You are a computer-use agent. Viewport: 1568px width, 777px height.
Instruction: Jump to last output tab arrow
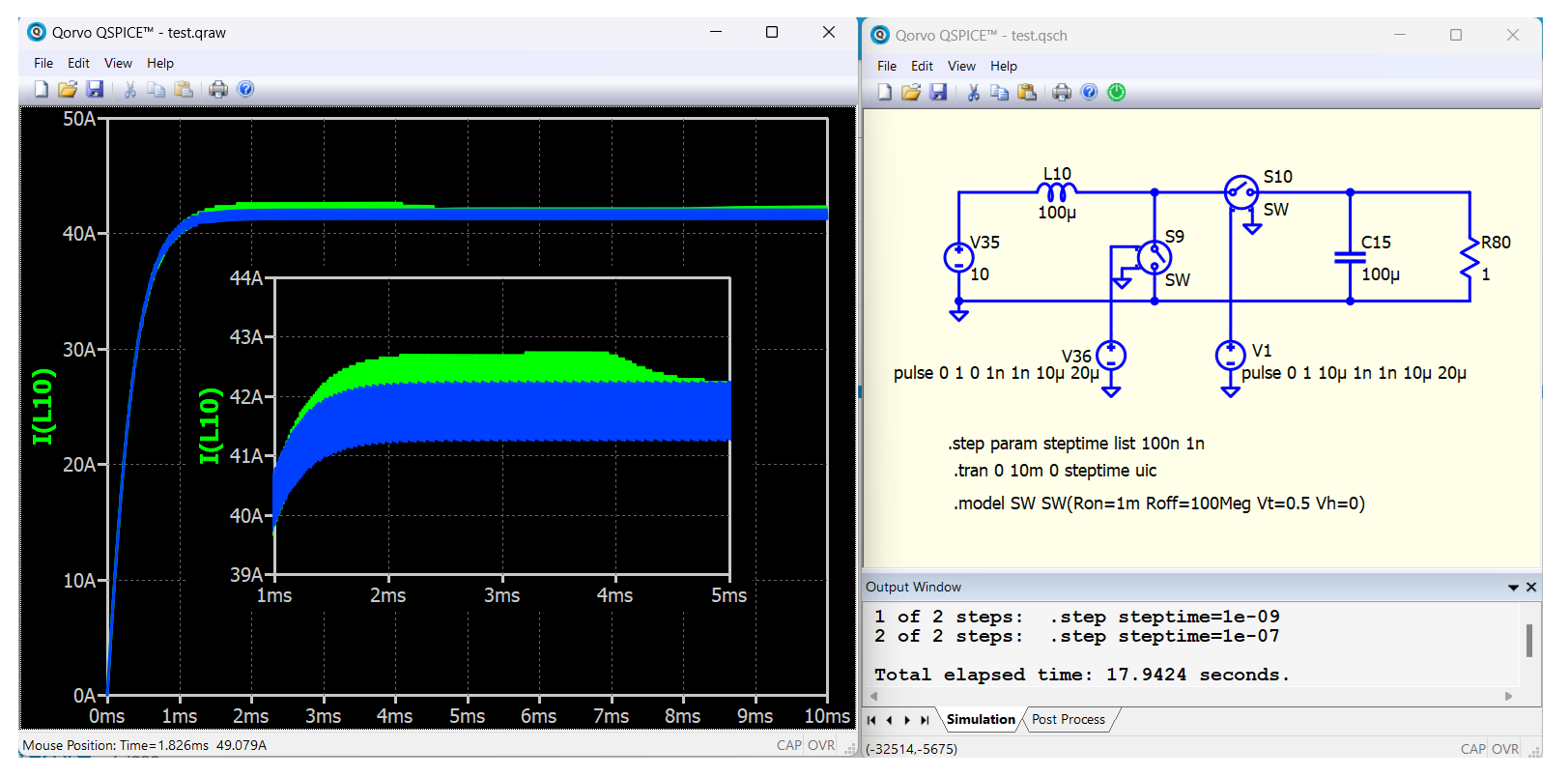tap(925, 720)
